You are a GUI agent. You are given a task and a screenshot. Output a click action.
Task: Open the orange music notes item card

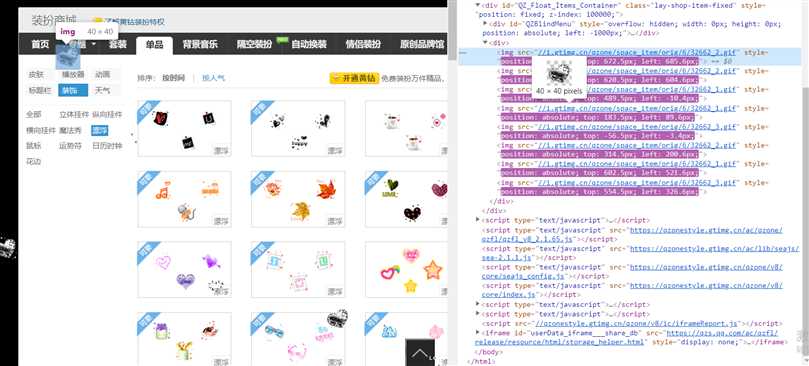pos(184,199)
